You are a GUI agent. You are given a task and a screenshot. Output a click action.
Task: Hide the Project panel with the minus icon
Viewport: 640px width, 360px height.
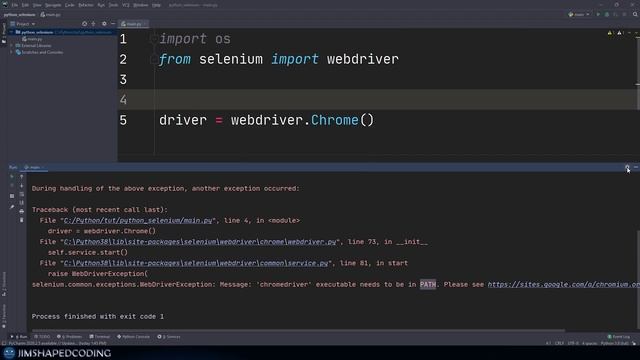pos(113,24)
